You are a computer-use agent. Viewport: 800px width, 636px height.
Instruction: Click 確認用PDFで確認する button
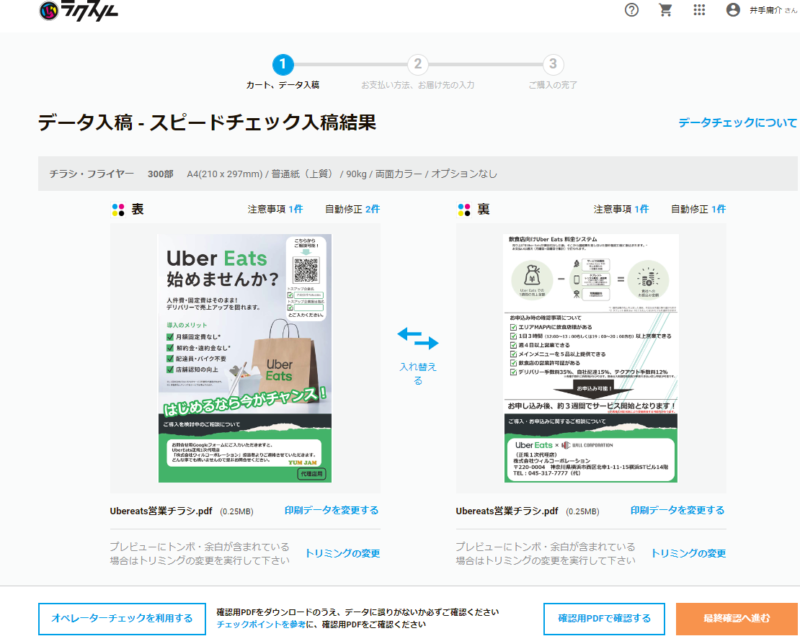click(x=604, y=619)
